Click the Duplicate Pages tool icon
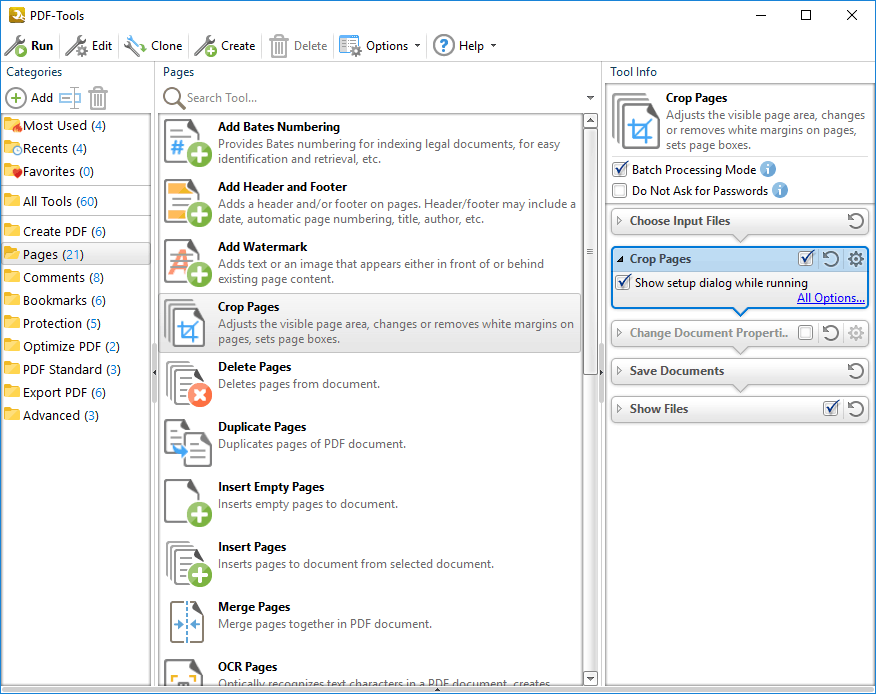This screenshot has width=876, height=694. [188, 443]
